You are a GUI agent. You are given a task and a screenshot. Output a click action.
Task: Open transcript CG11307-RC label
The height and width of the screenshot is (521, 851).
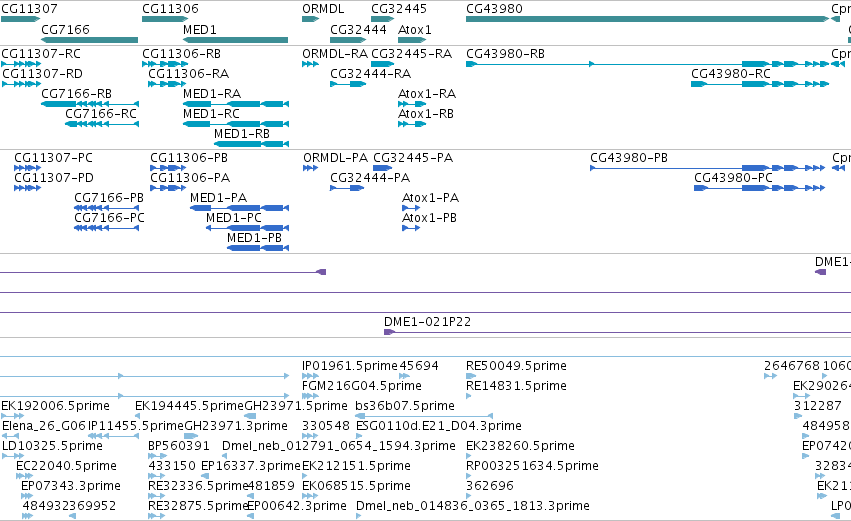tap(41, 54)
